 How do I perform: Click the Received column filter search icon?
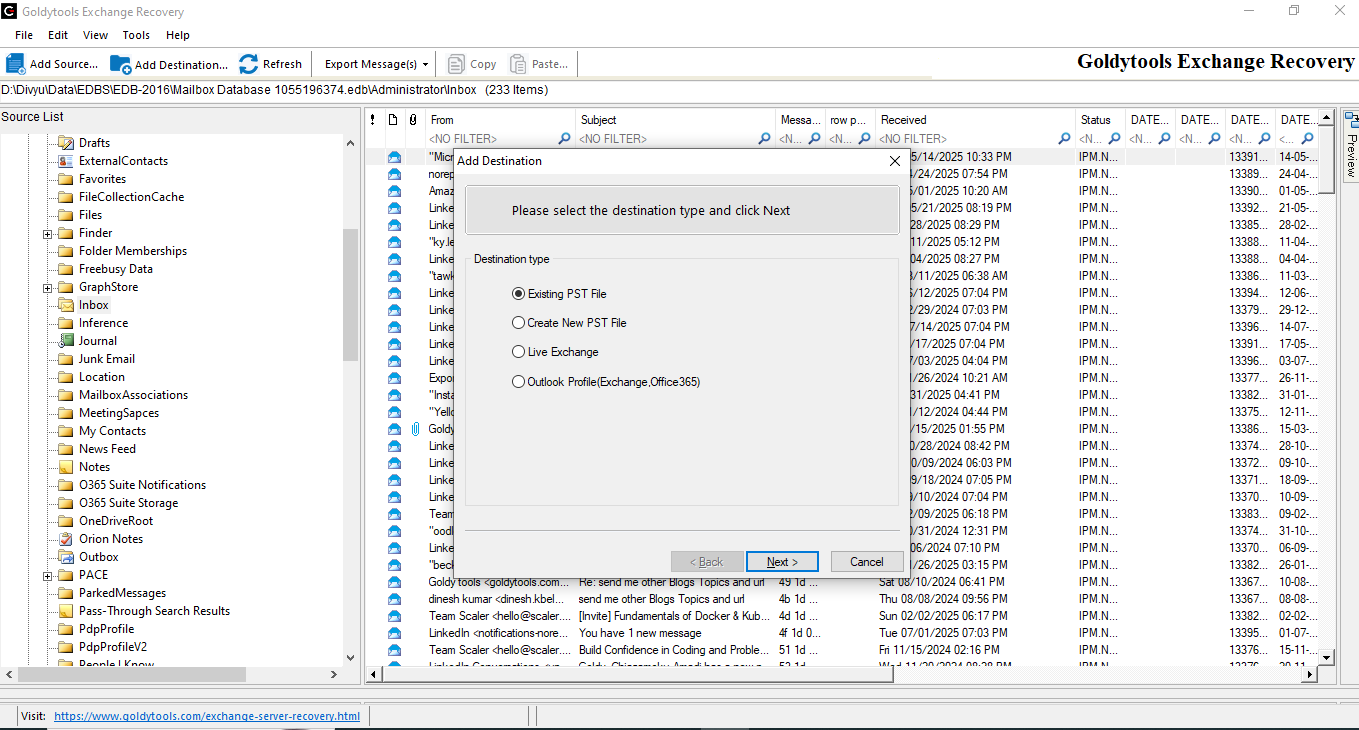(x=1064, y=139)
